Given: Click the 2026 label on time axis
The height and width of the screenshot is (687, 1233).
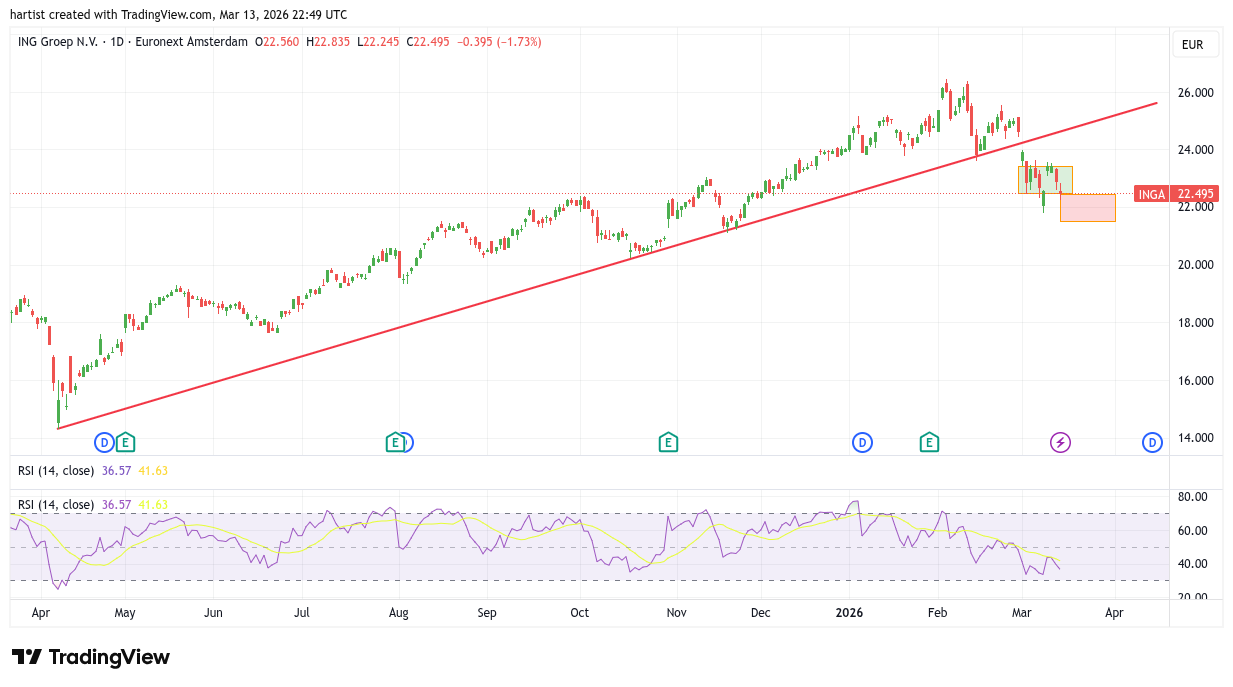Looking at the screenshot, I should coord(849,612).
